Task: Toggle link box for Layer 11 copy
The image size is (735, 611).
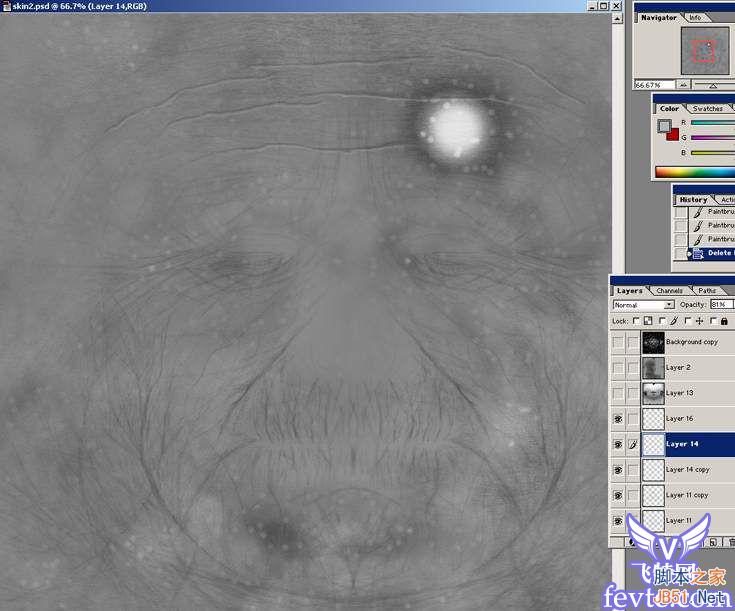Action: 633,495
